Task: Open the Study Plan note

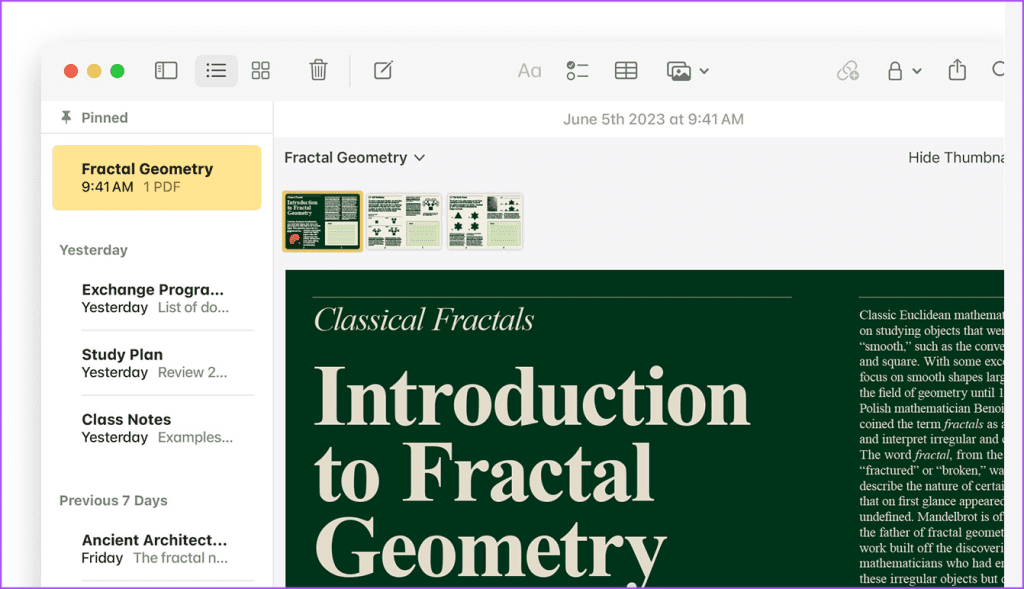Action: (157, 363)
